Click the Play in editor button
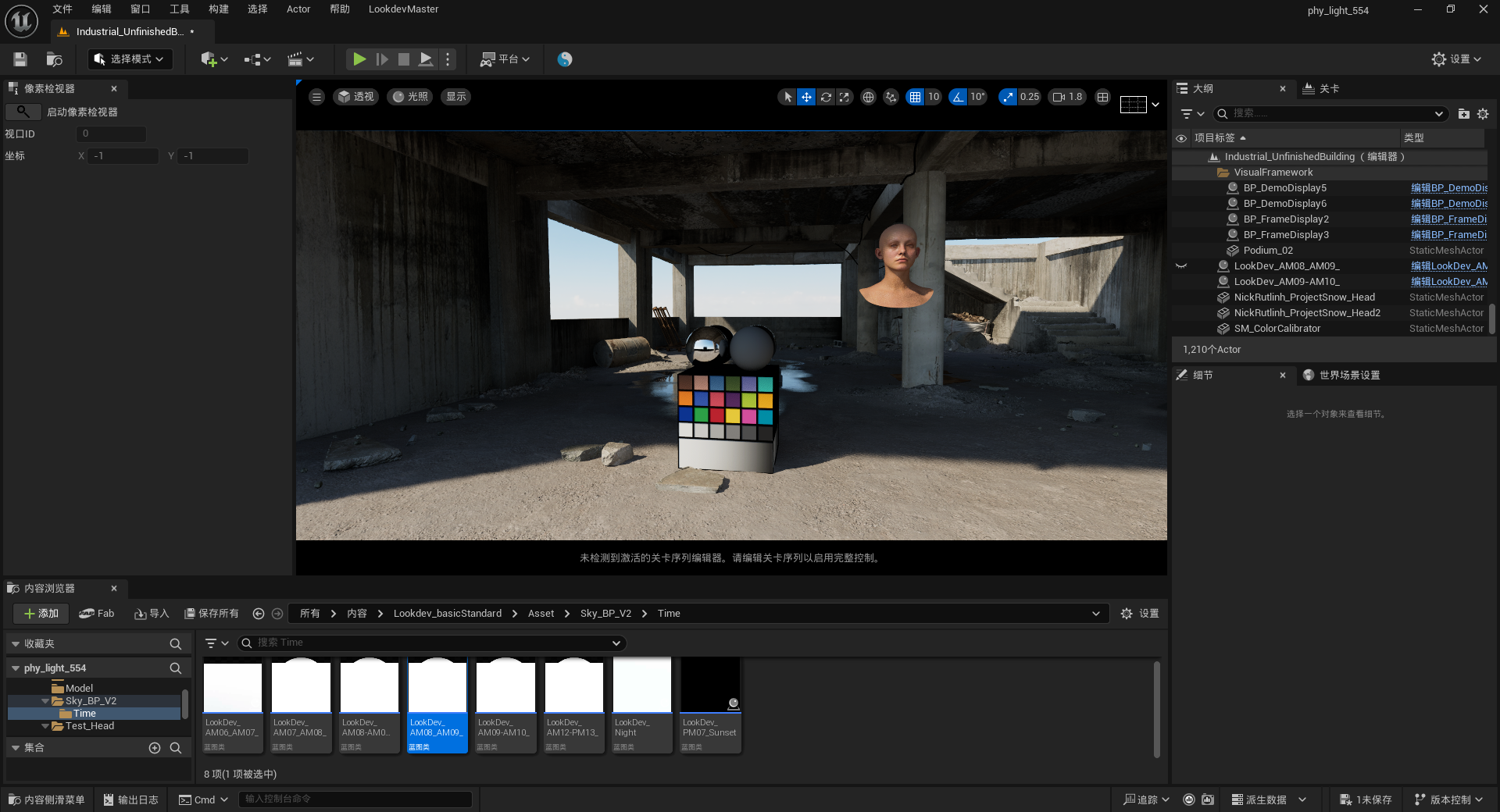Image resolution: width=1500 pixels, height=812 pixels. [x=359, y=59]
